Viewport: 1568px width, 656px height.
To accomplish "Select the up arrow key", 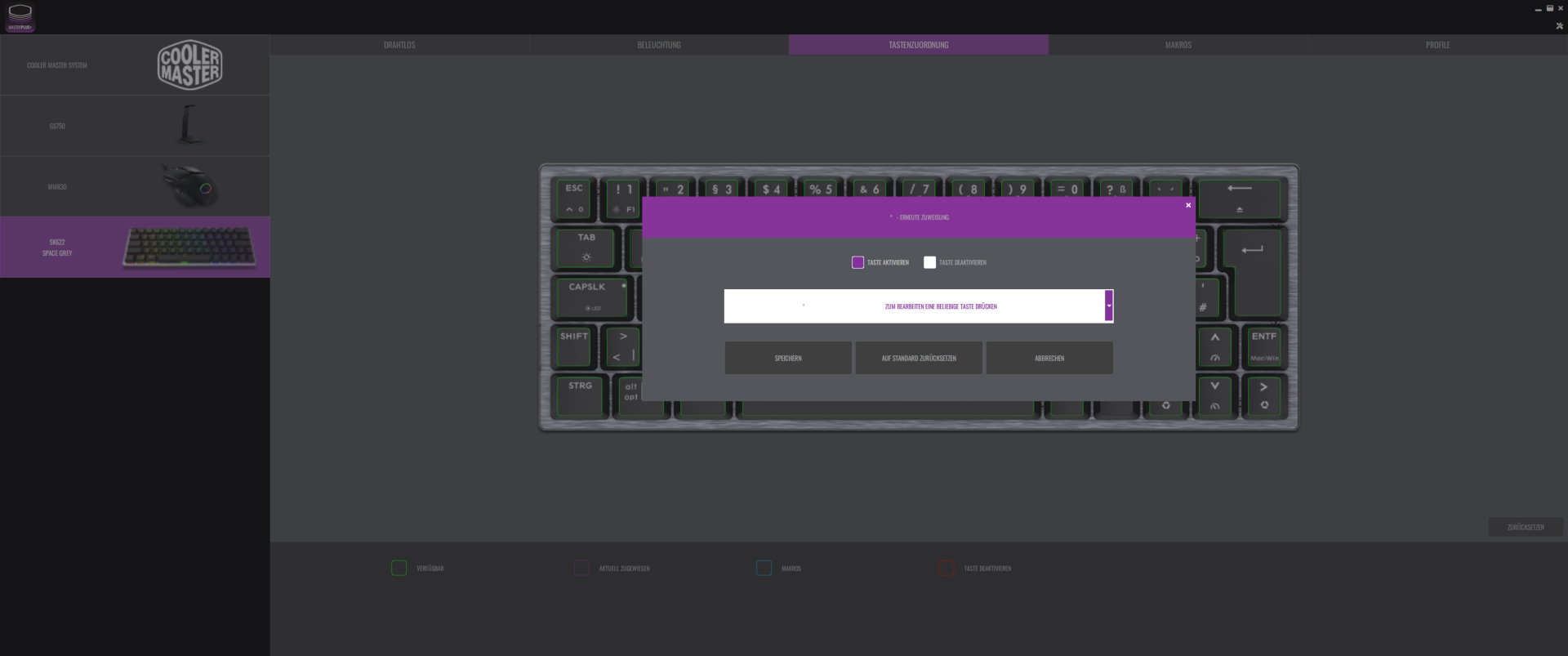I will (x=1215, y=346).
